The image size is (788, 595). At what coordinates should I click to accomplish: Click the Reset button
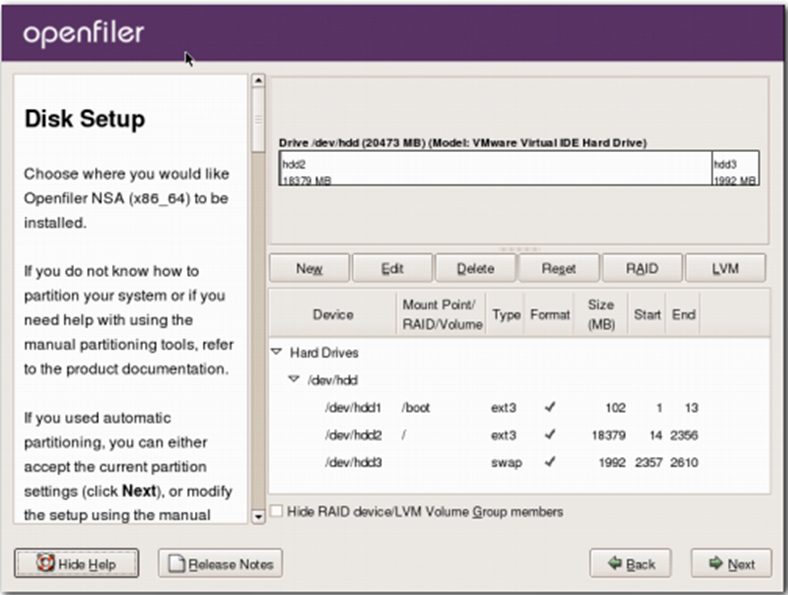pyautogui.click(x=559, y=268)
